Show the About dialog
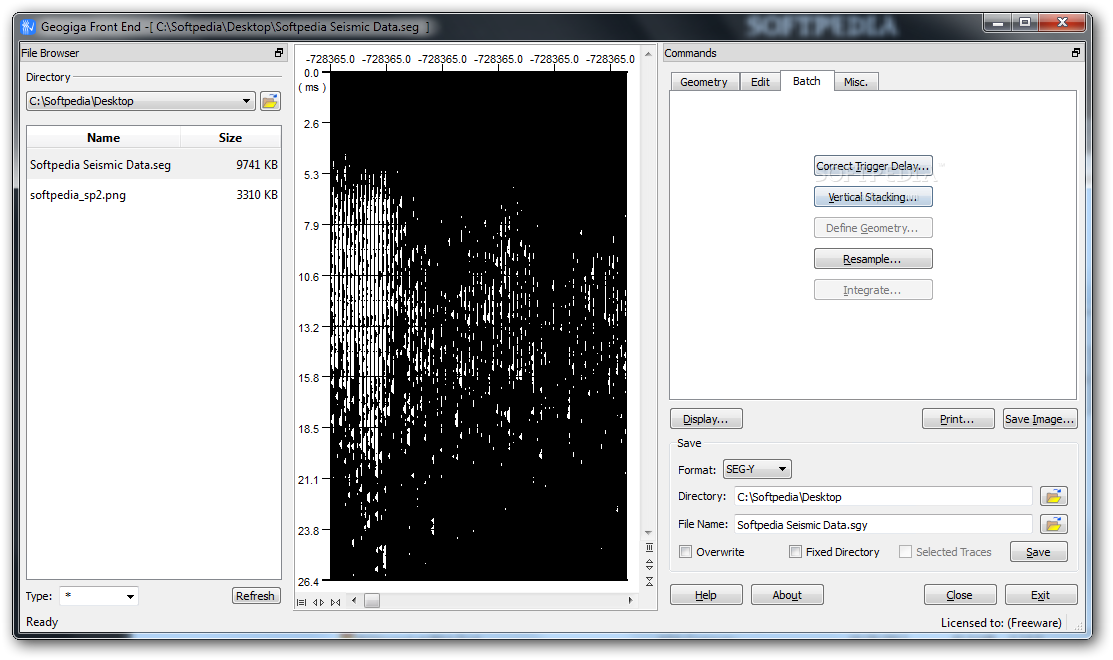Viewport: 1113px width, 660px height. [x=787, y=595]
